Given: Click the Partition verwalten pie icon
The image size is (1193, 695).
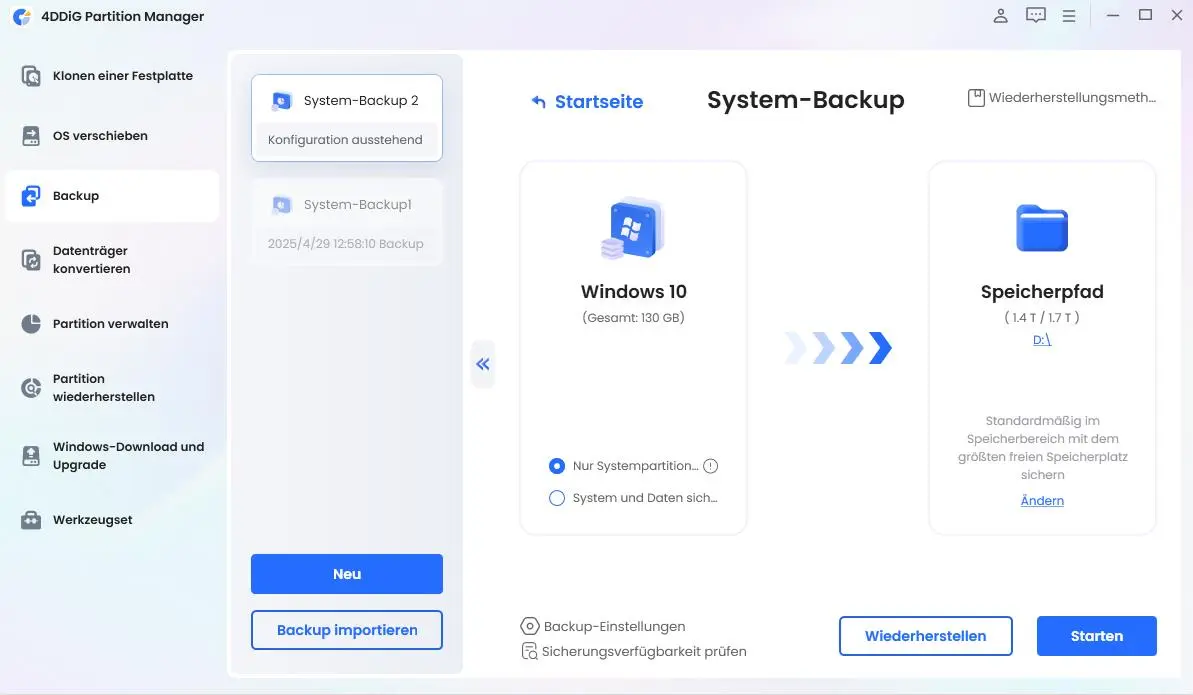Looking at the screenshot, I should point(30,324).
